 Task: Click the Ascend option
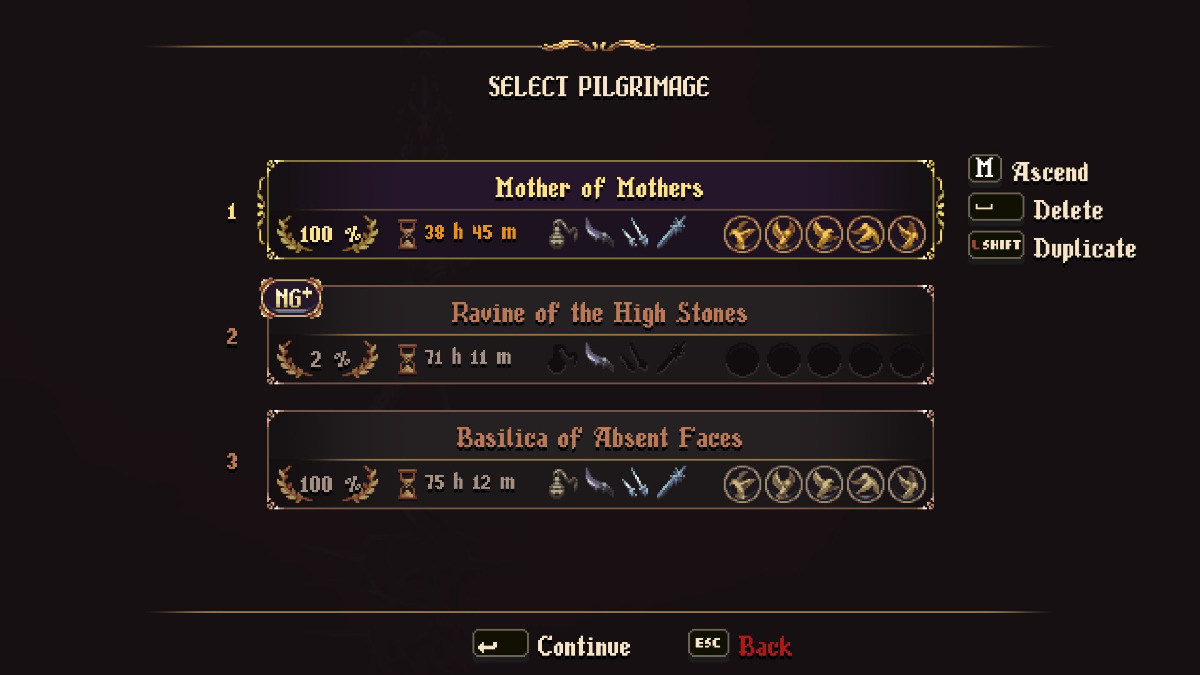[x=1050, y=172]
